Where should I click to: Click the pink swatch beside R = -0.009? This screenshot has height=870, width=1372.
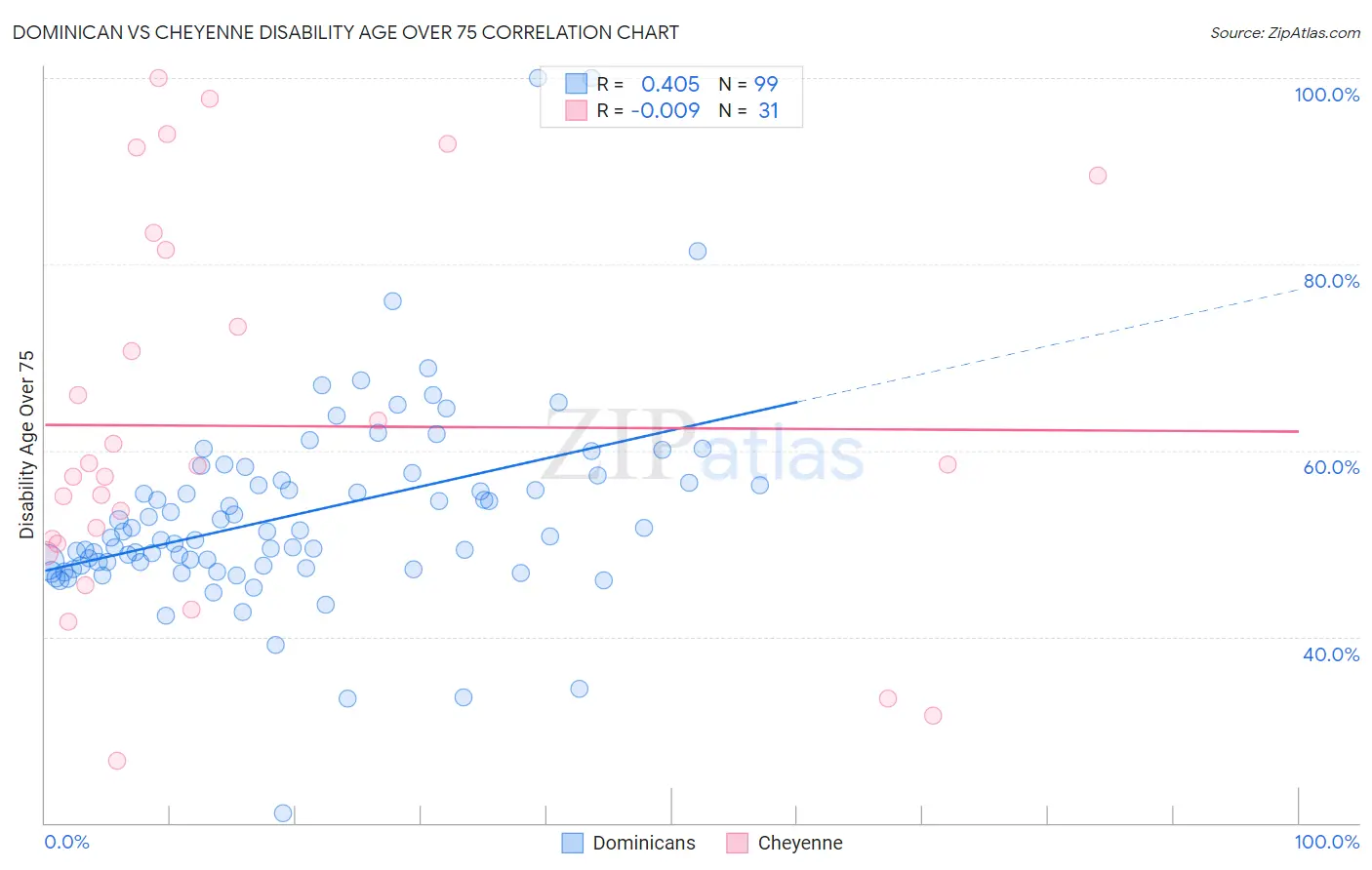click(x=577, y=110)
